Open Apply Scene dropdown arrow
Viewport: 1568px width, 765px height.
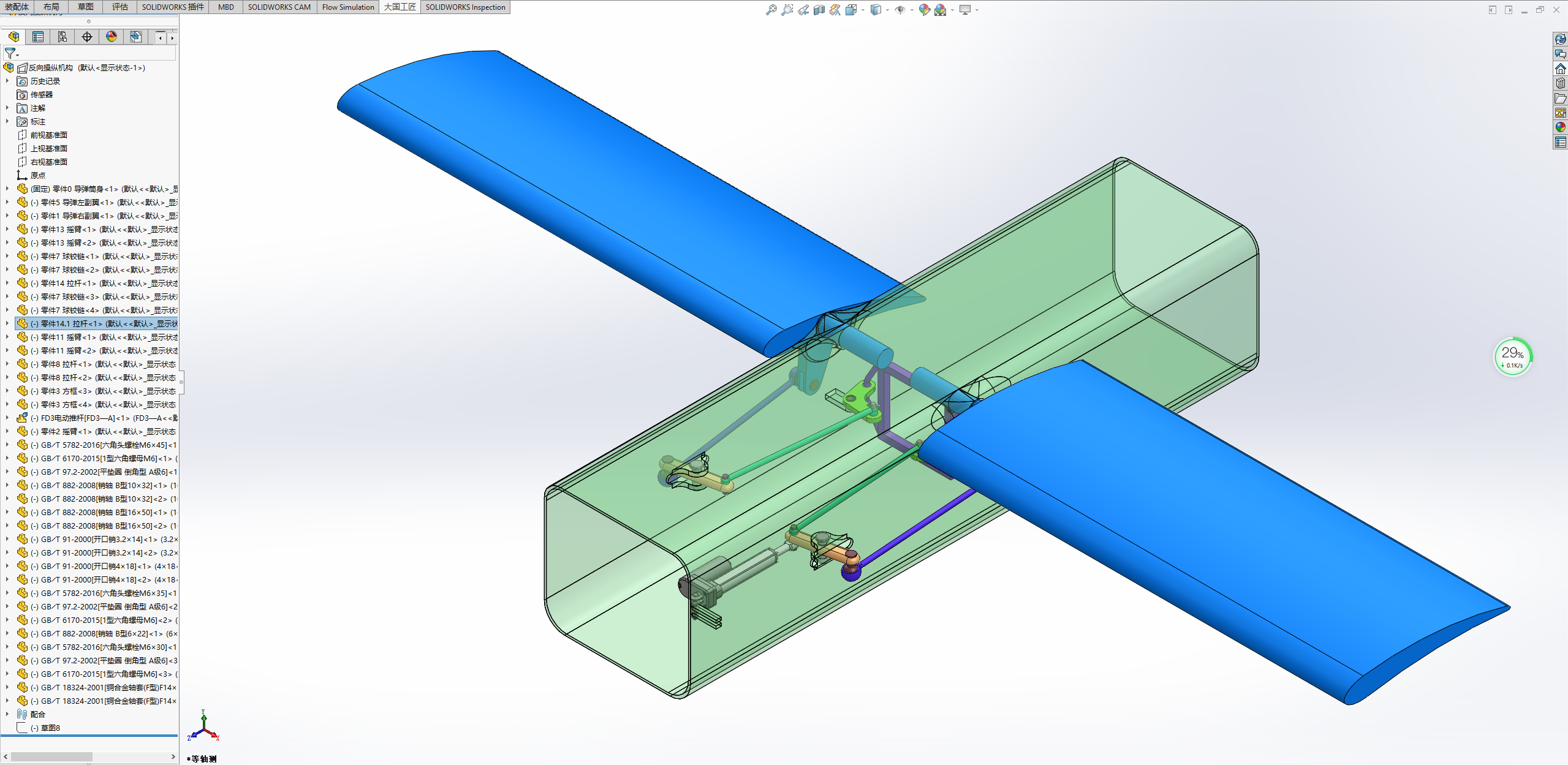[952, 10]
